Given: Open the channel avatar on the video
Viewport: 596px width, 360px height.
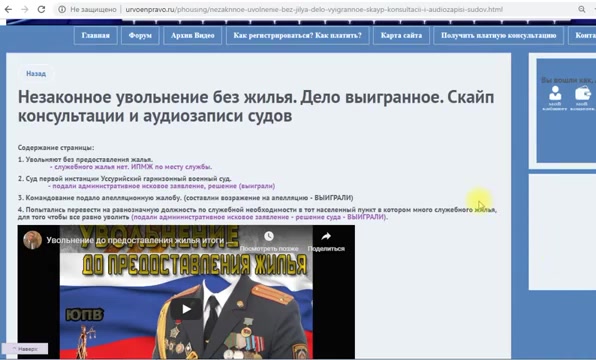Looking at the screenshot, I should coord(32,240).
